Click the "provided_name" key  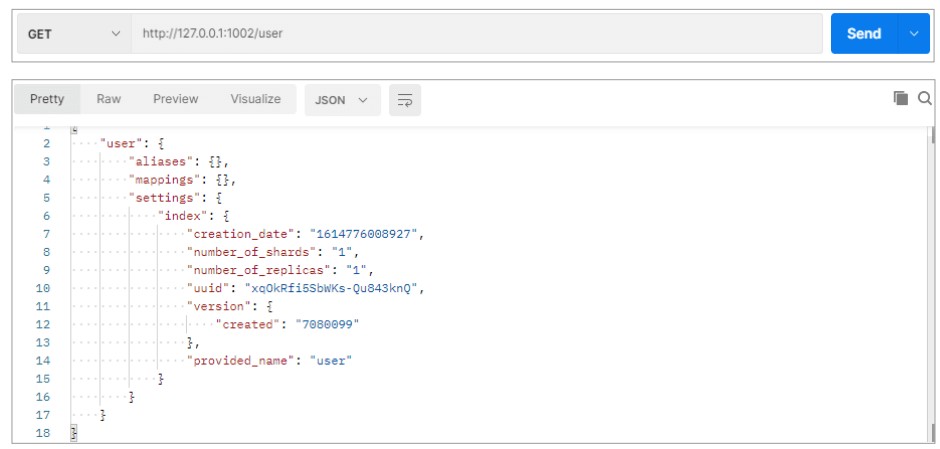click(x=240, y=360)
